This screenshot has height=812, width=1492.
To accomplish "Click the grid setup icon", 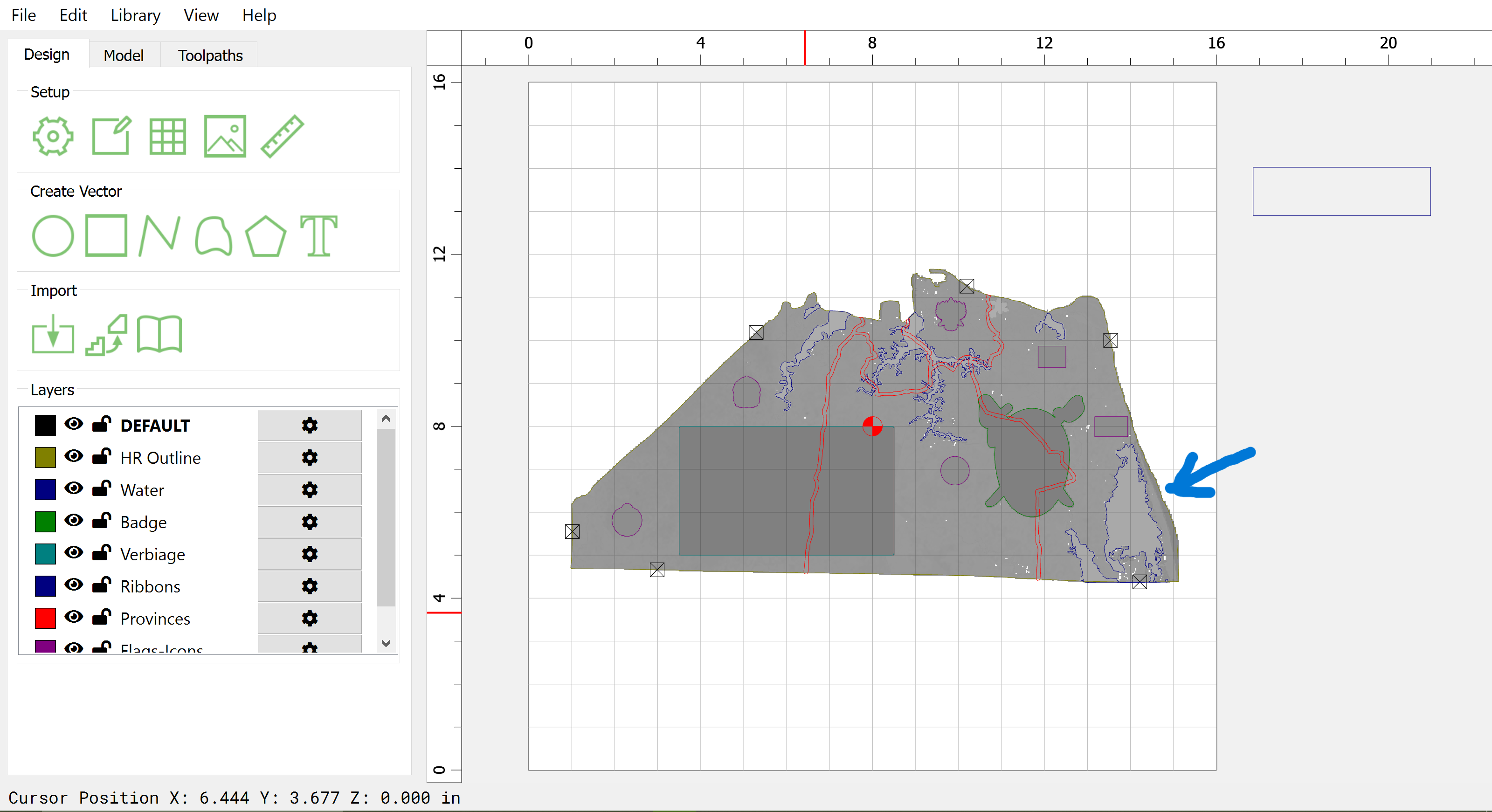I will tap(167, 136).
